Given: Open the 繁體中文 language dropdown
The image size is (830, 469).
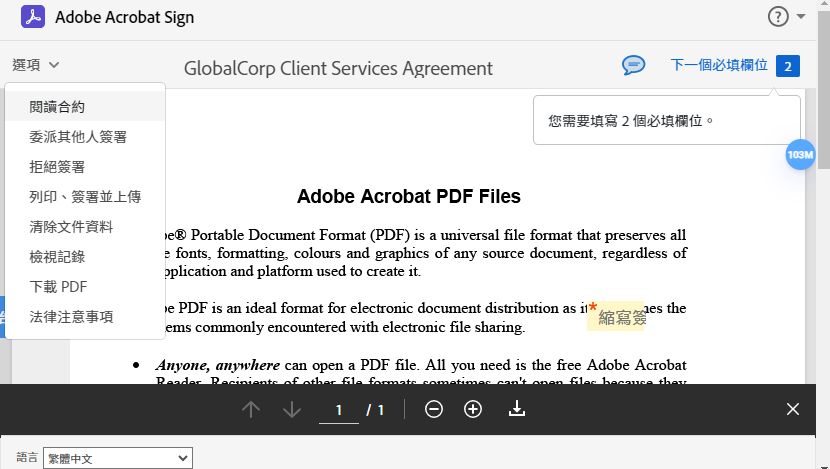Looking at the screenshot, I should (118, 458).
